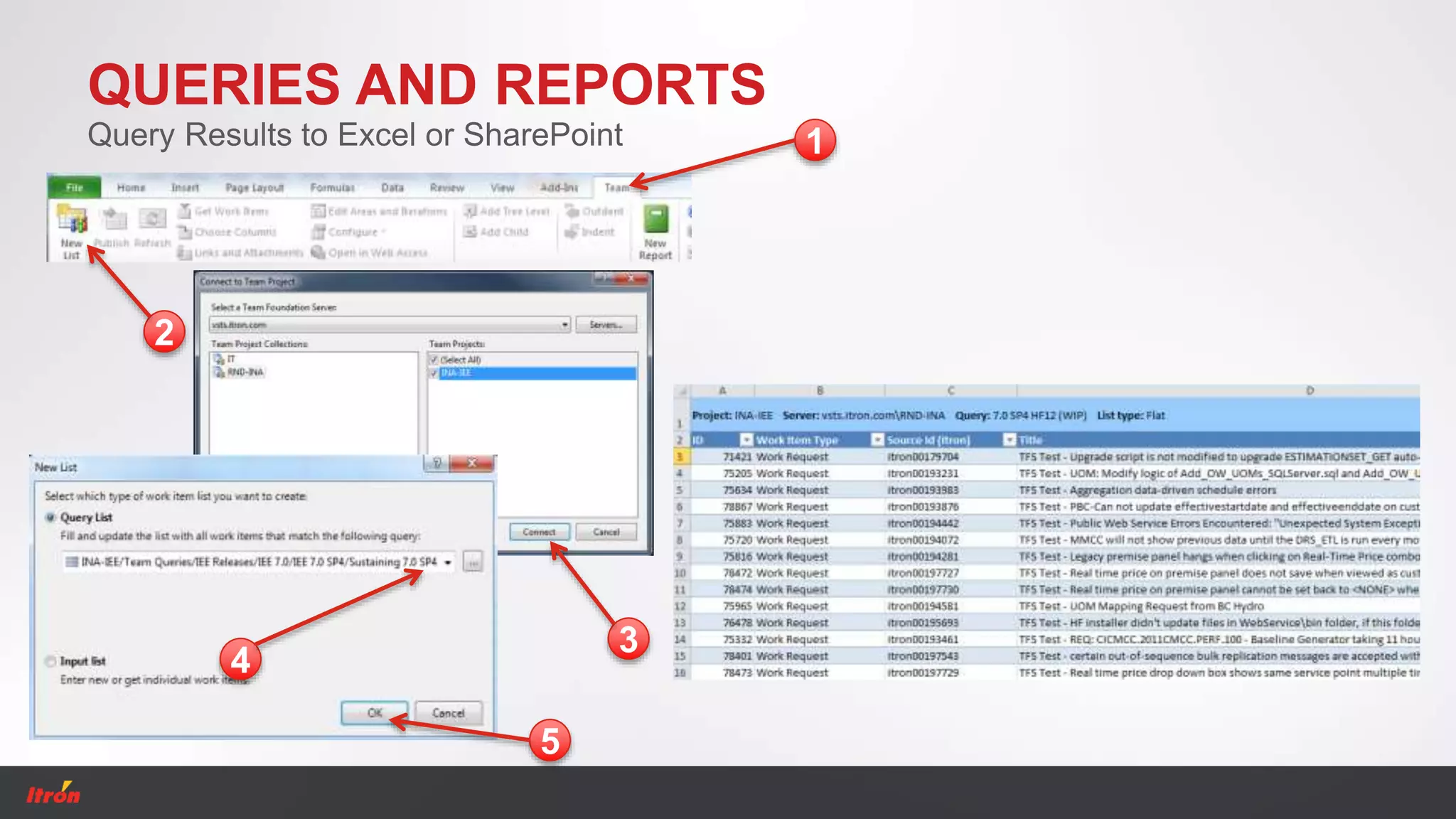Image resolution: width=1456 pixels, height=819 pixels.
Task: Click Open in Web Access
Action: (369, 252)
